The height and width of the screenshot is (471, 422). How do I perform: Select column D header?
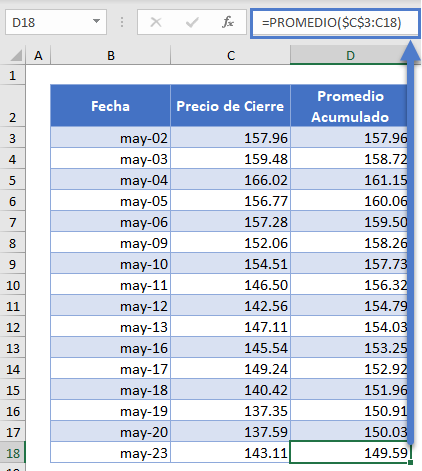[x=349, y=55]
